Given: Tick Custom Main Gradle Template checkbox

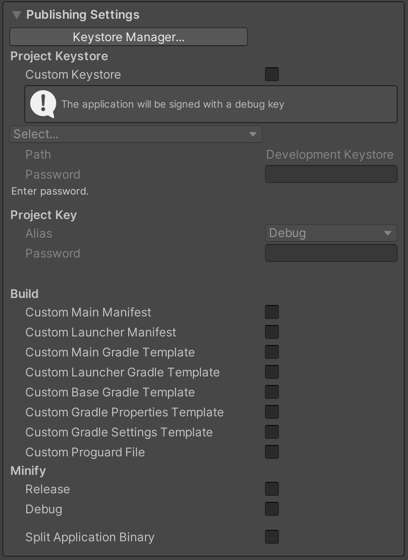Looking at the screenshot, I should (272, 352).
